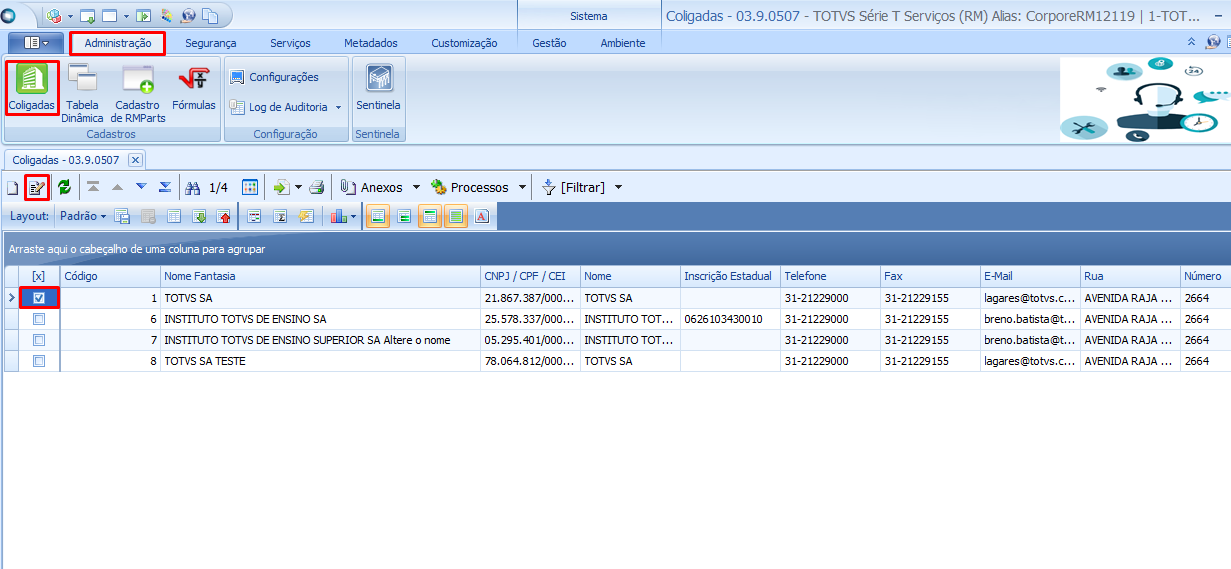Screen dimensions: 1231x569
Task: Open search with the binoculars icon
Action: click(x=194, y=187)
